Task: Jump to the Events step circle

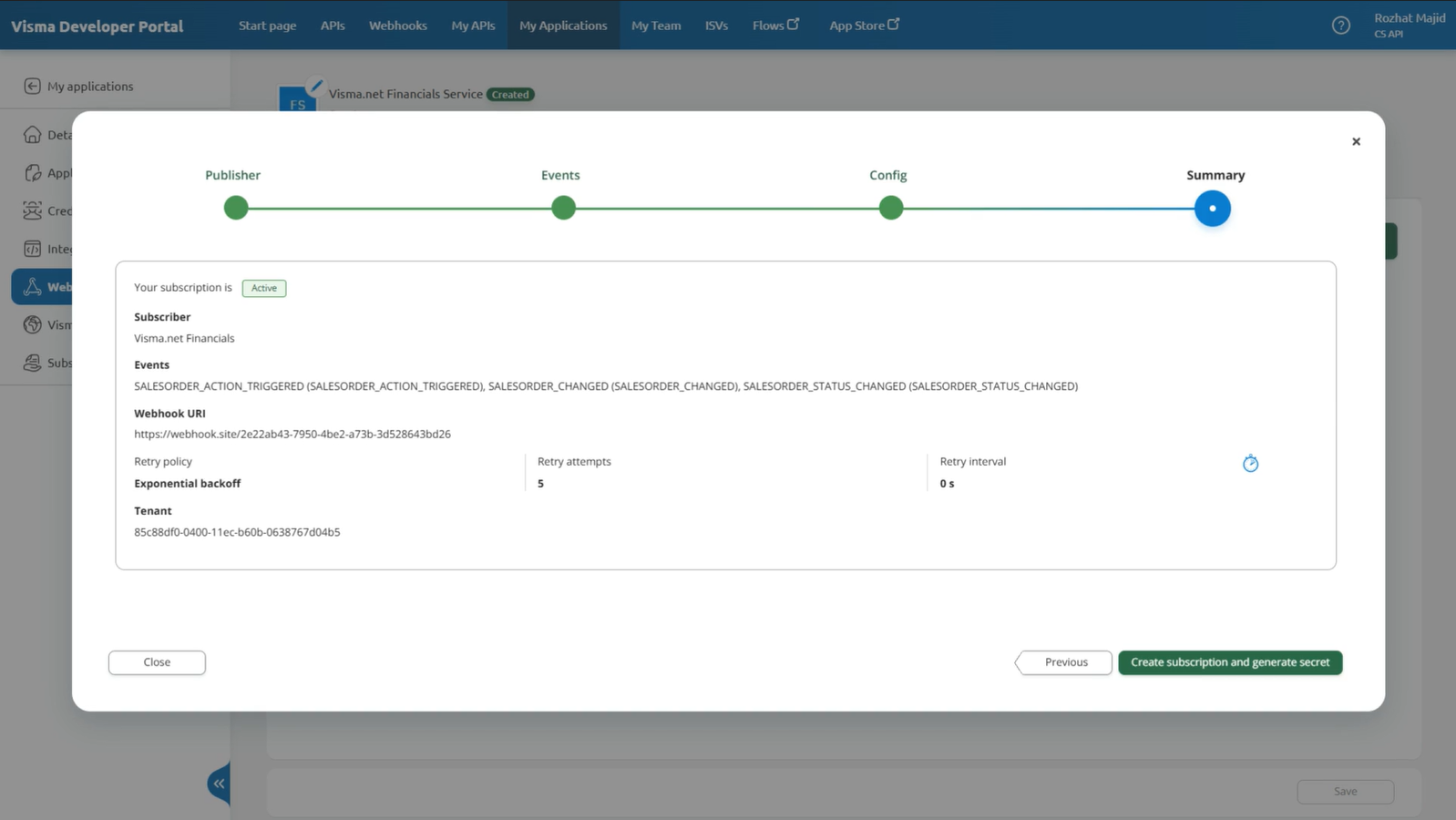Action: click(x=563, y=208)
